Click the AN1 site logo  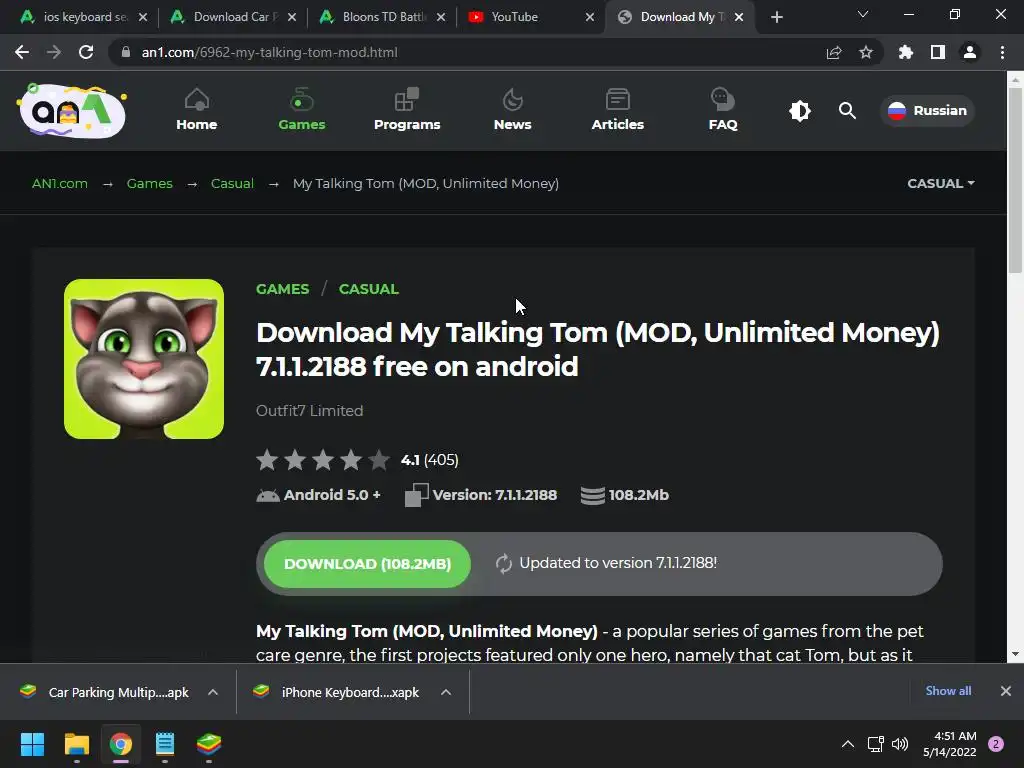coord(72,110)
